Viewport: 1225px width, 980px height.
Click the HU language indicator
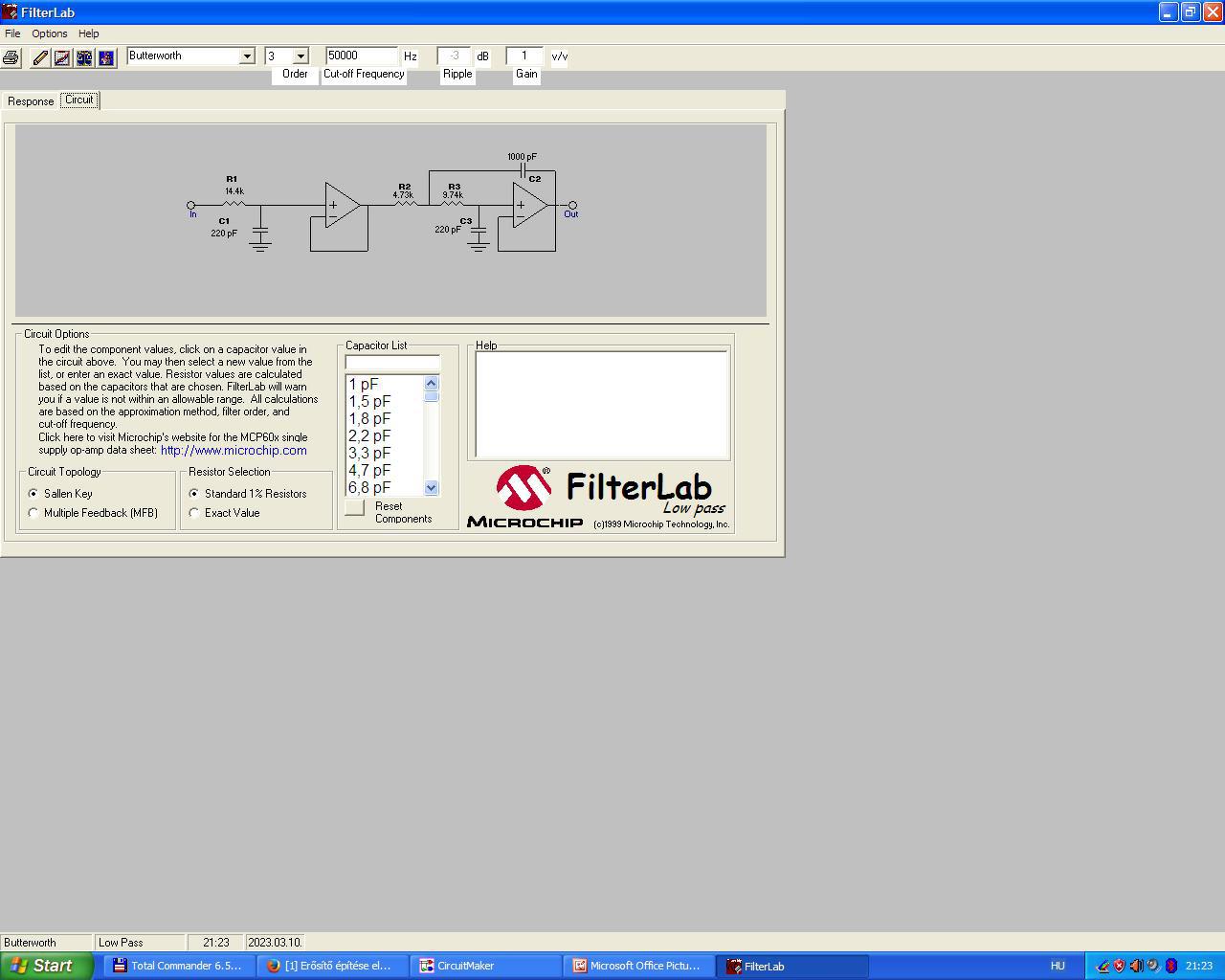point(1058,966)
